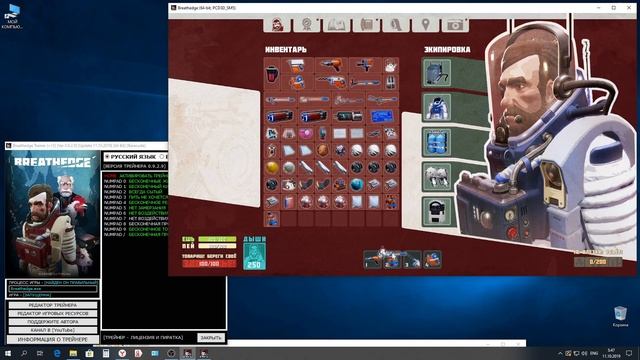Click РЕДАКТОР ИГРОВЫХ РЕСУРСОВ button

(x=53, y=313)
